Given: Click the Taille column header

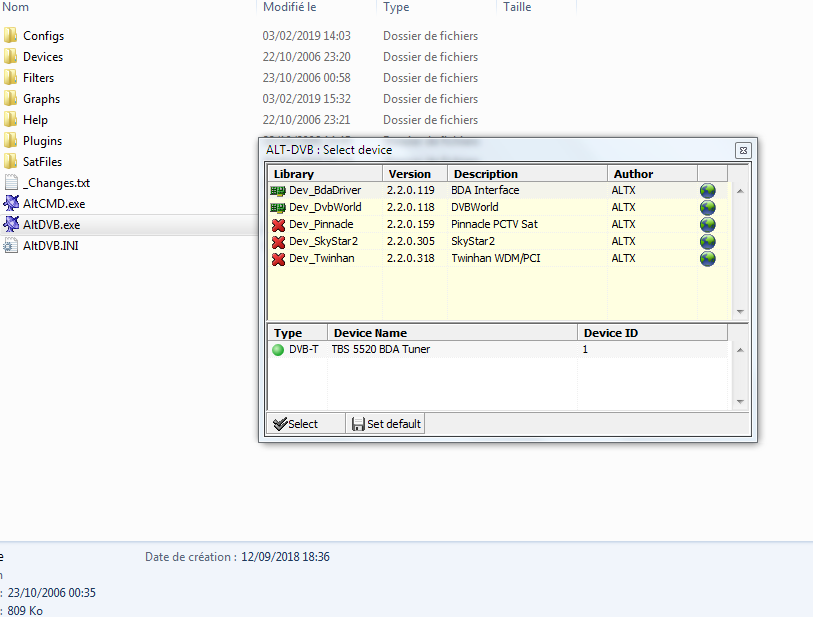Looking at the screenshot, I should pos(517,7).
